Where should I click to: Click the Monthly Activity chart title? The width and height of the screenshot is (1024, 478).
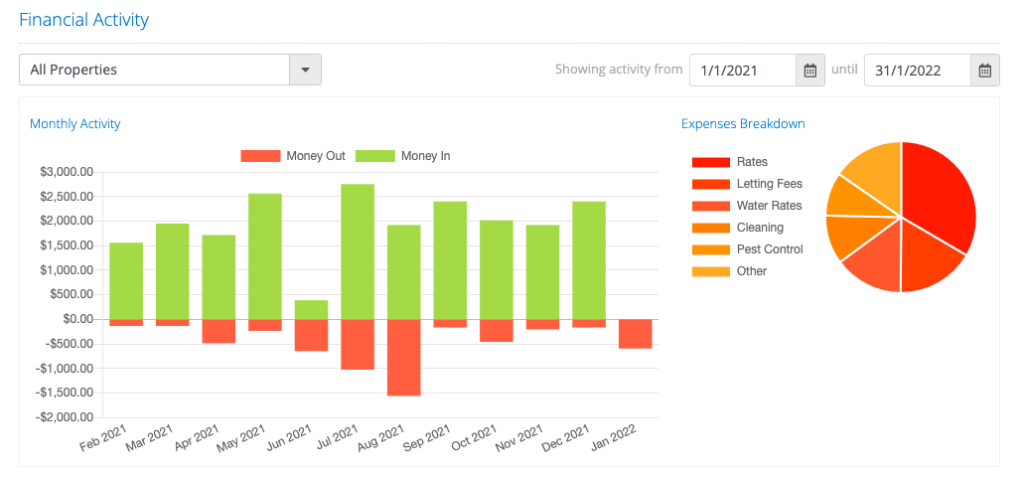(x=75, y=123)
